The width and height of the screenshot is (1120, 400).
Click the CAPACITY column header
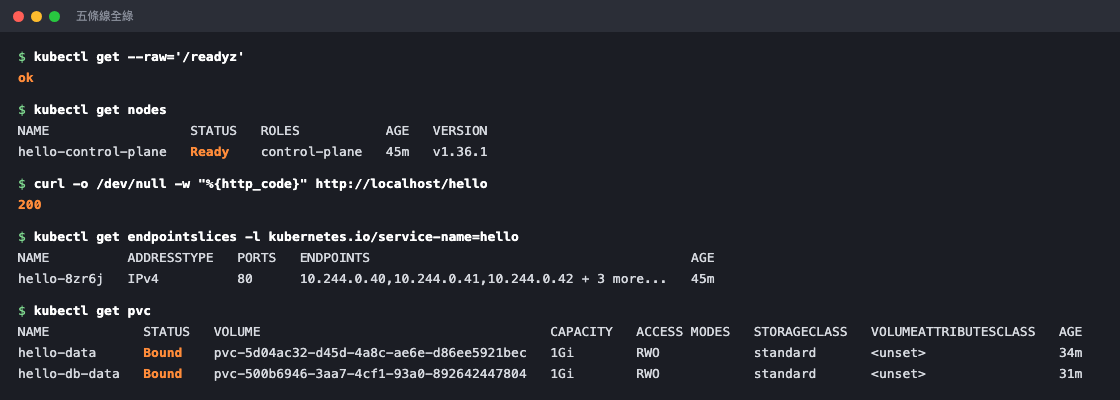click(x=581, y=331)
